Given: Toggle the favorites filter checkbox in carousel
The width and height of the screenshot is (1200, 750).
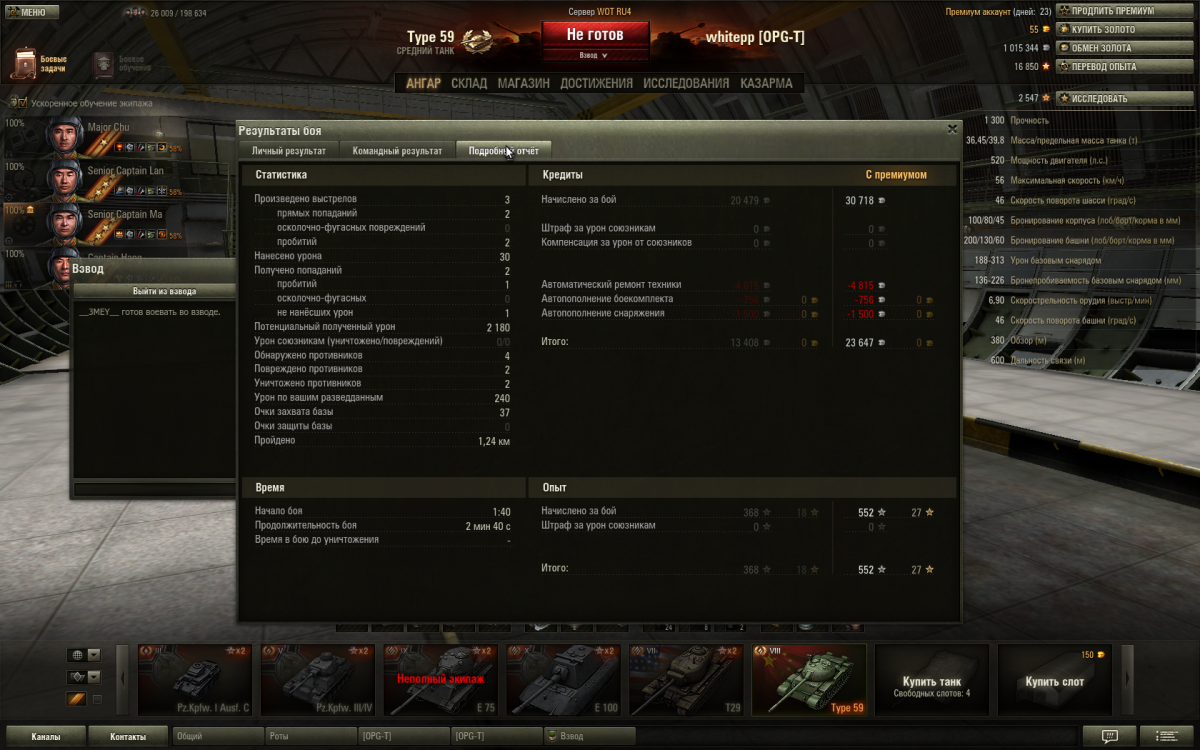Looking at the screenshot, I should [x=97, y=699].
